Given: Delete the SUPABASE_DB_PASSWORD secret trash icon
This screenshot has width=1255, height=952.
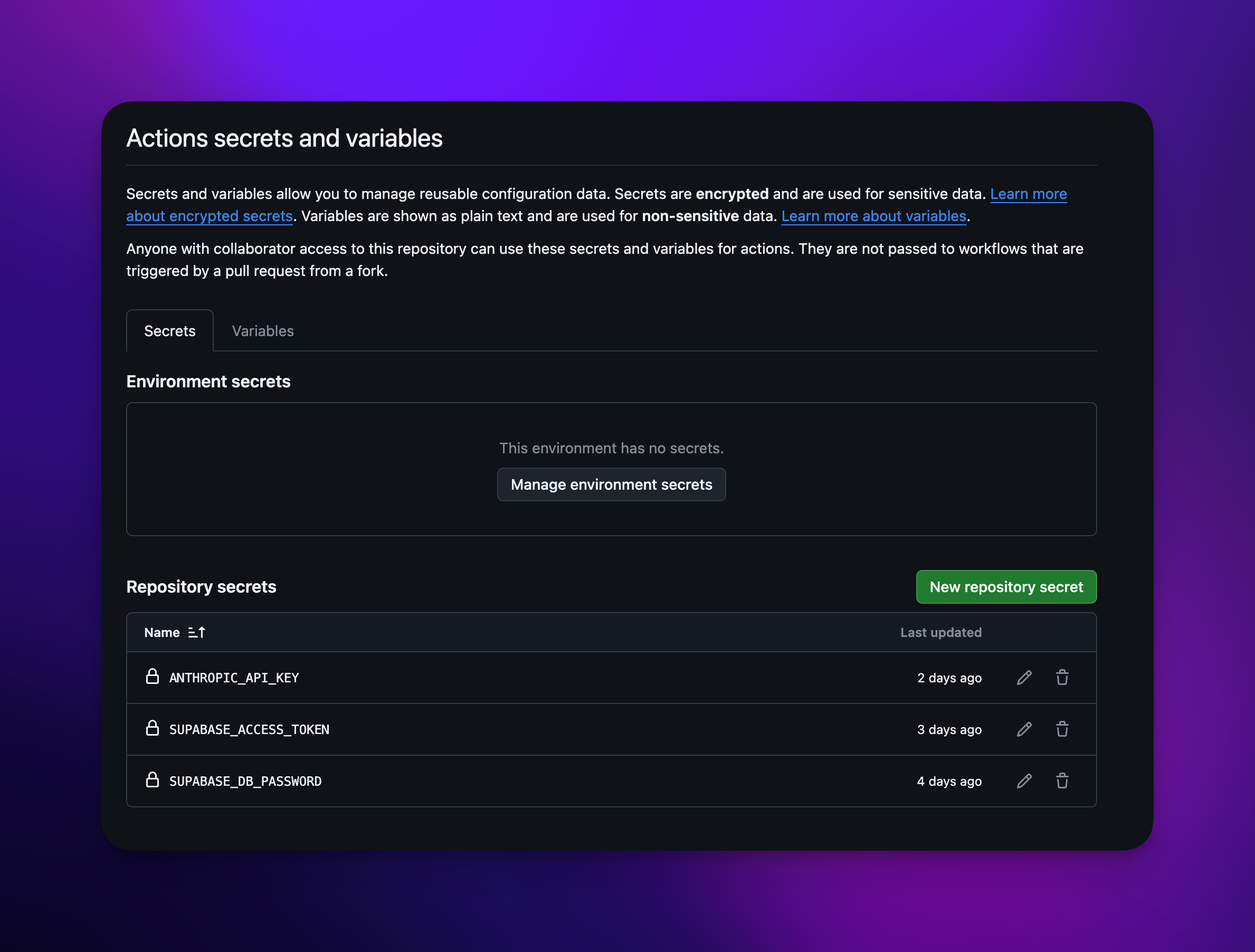Looking at the screenshot, I should (1062, 780).
